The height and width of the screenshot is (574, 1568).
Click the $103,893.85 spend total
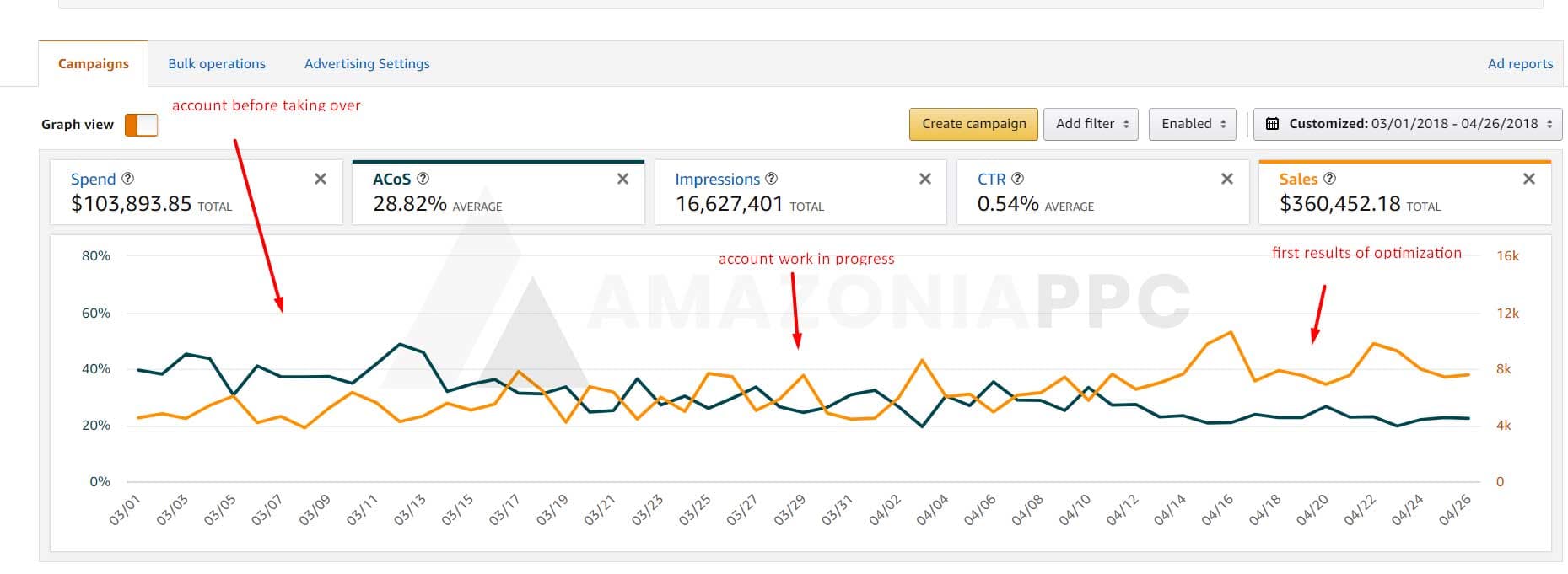pos(132,204)
